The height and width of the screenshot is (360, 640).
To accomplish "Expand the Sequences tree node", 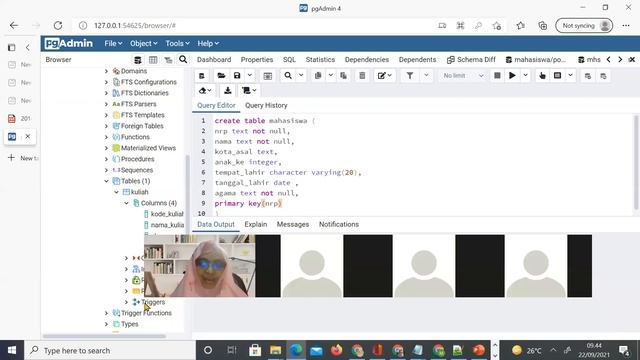I will [x=106, y=170].
